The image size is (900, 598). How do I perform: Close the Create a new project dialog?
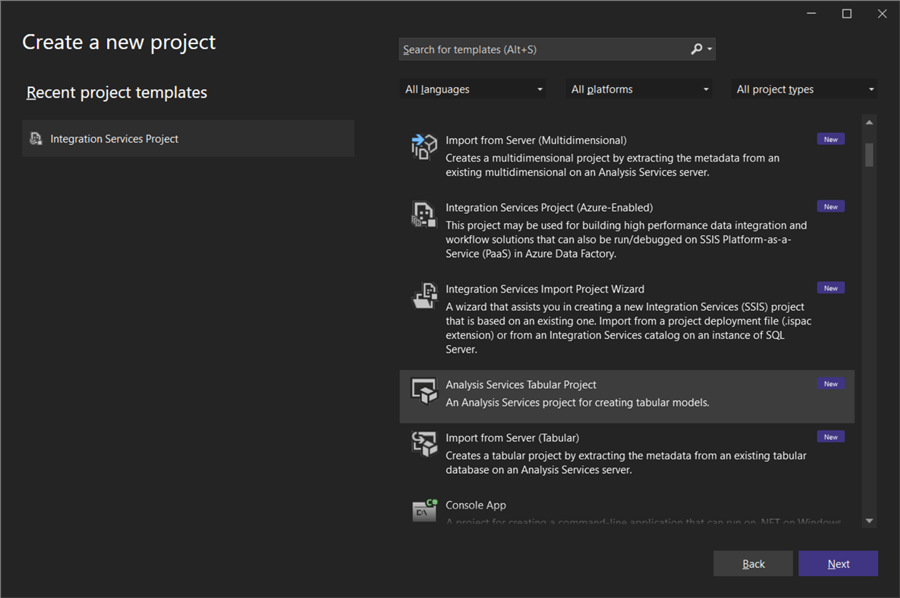click(882, 13)
